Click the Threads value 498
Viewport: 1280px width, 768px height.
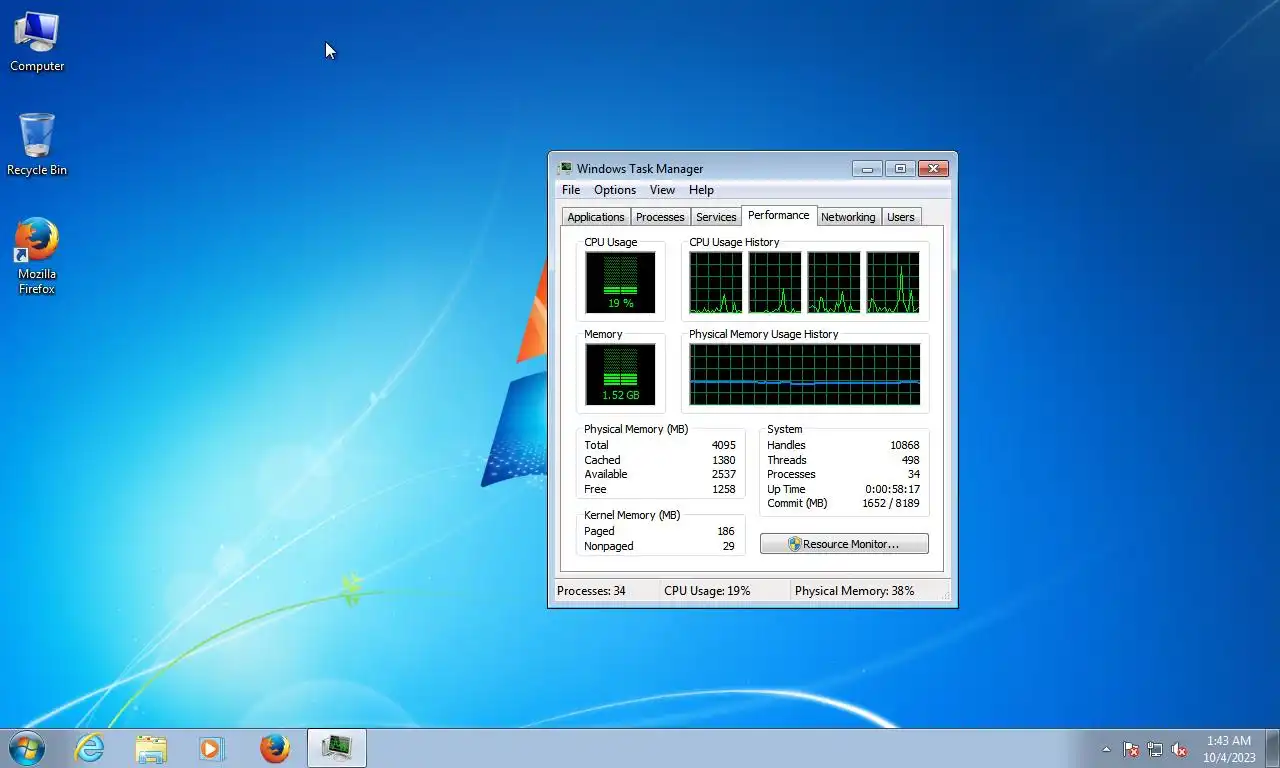[910, 460]
